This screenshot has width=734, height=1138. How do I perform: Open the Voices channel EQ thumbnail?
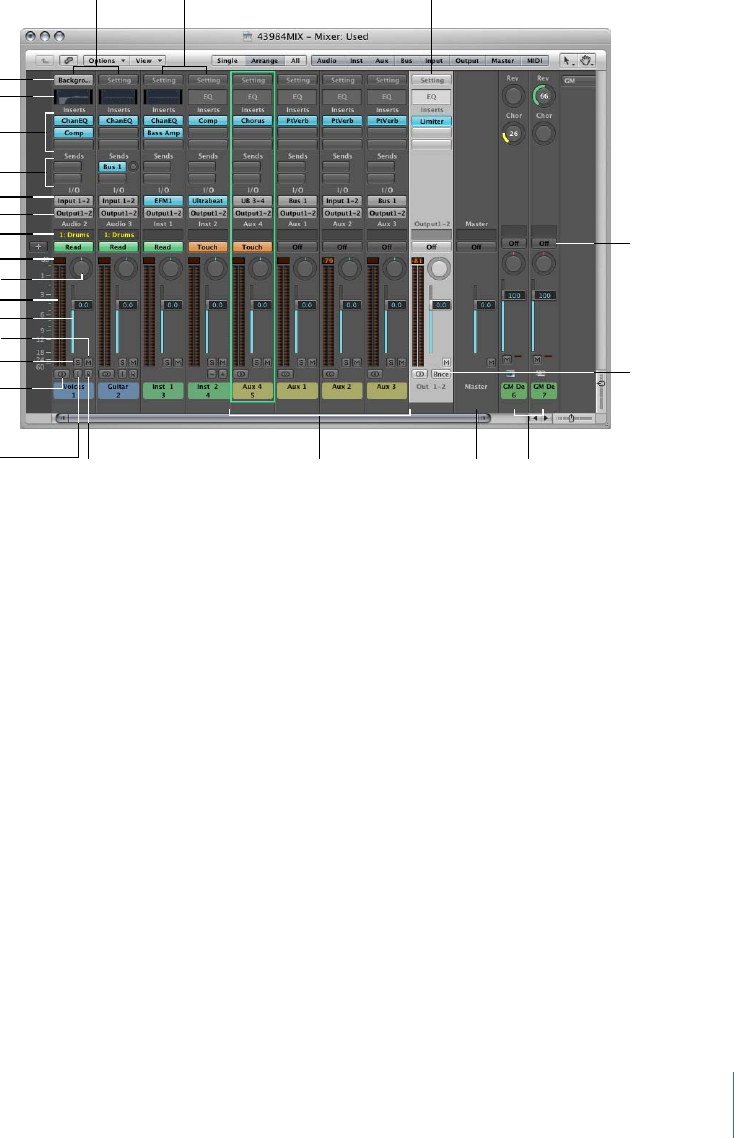coord(74,97)
